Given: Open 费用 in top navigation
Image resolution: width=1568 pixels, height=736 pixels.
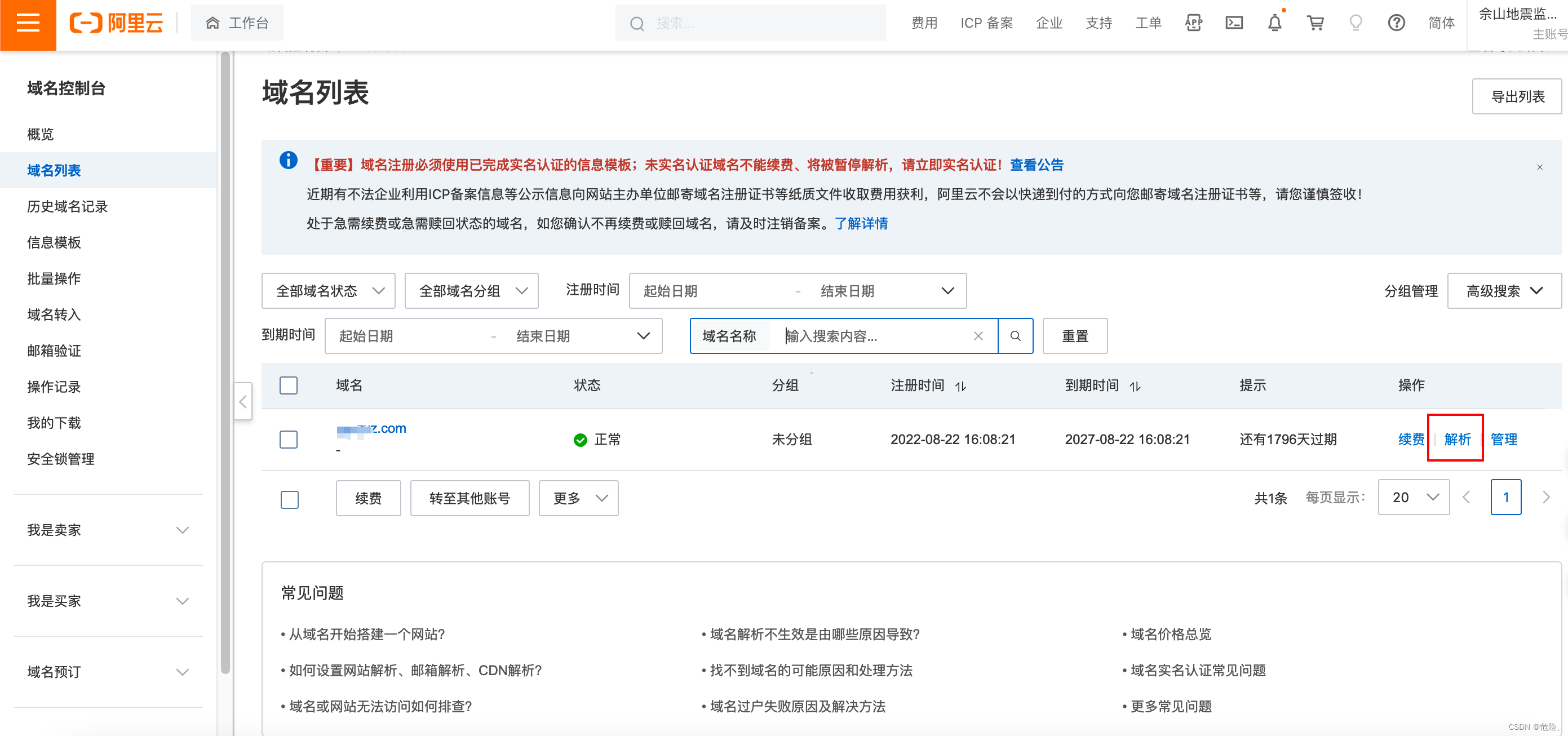Looking at the screenshot, I should click(x=924, y=23).
